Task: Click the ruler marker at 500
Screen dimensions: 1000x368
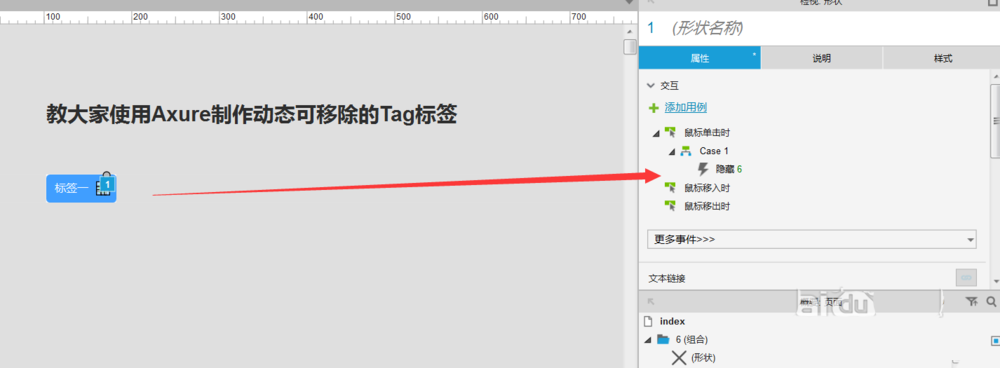Action: tap(404, 17)
